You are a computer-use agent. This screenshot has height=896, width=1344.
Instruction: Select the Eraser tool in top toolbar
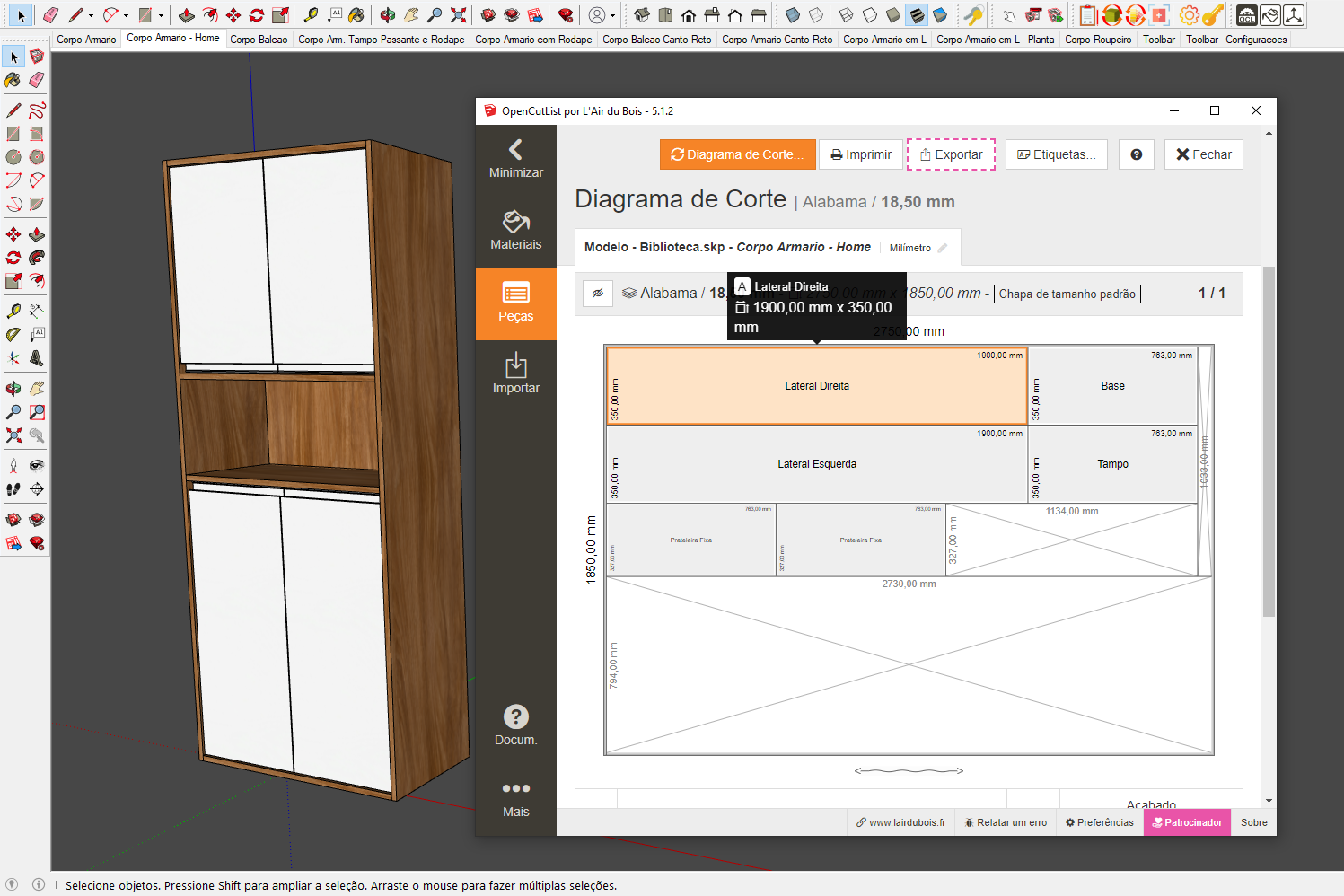50,15
